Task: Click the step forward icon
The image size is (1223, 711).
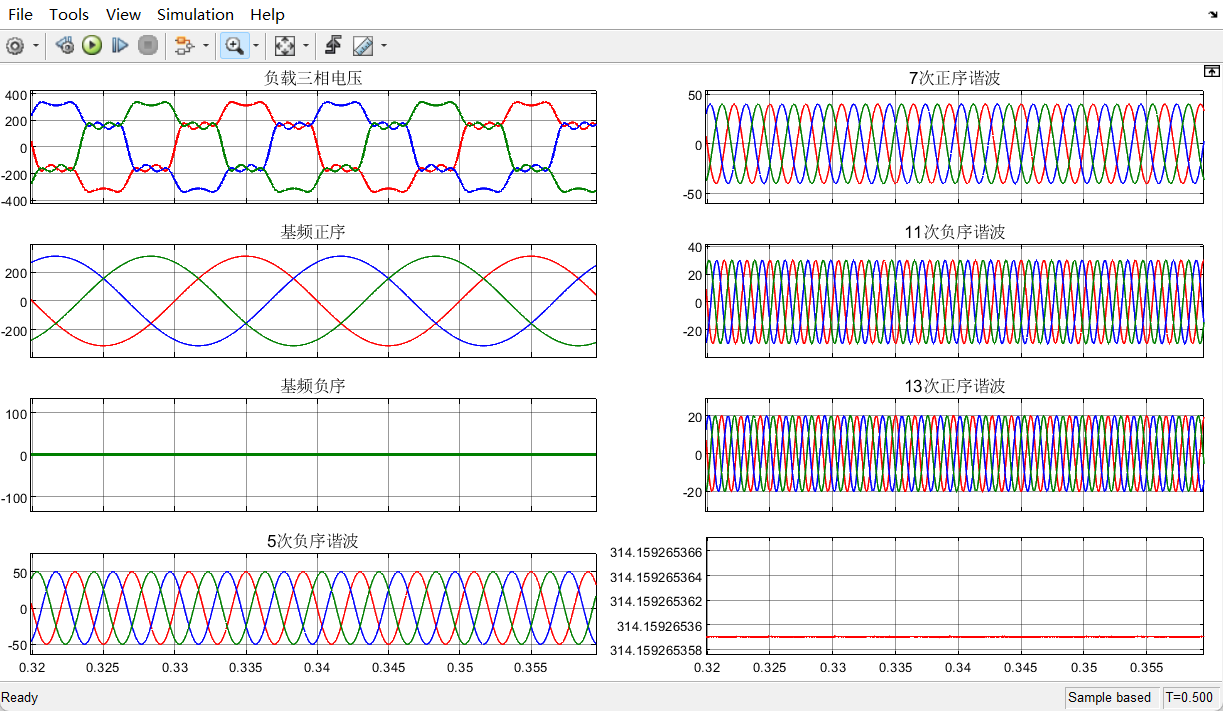Action: (x=120, y=45)
